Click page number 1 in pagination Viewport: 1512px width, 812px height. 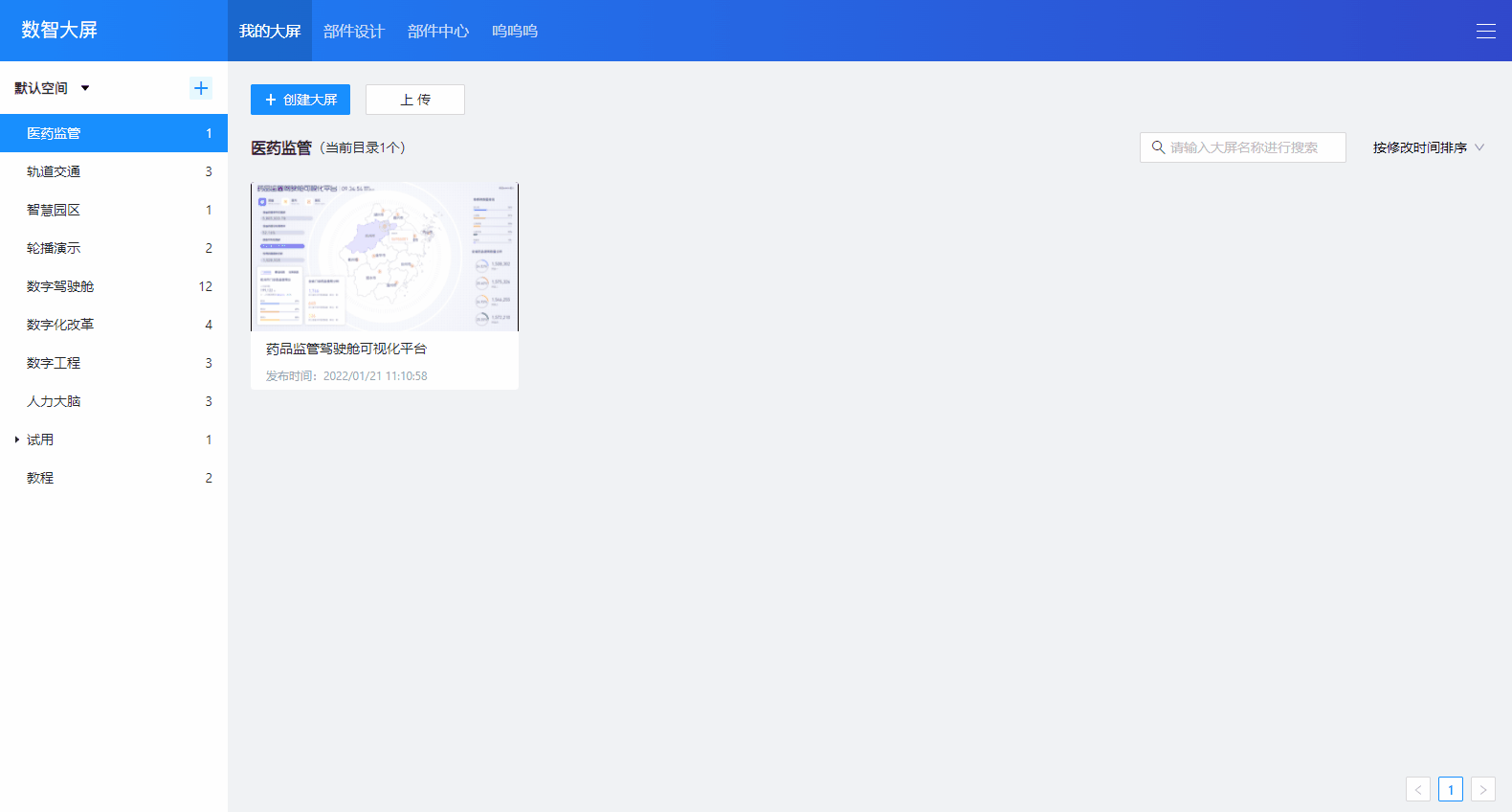tap(1450, 789)
